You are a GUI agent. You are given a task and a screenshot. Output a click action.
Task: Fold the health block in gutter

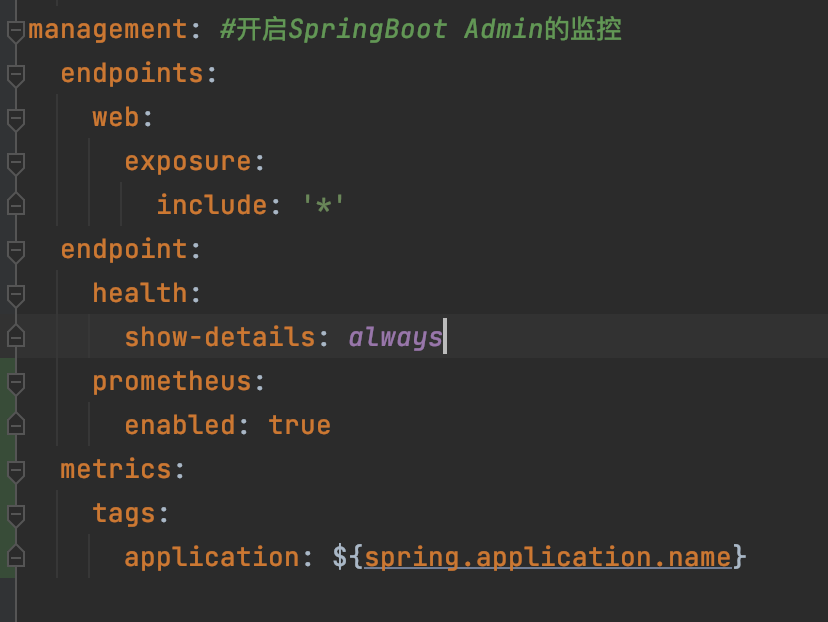pyautogui.click(x=16, y=296)
